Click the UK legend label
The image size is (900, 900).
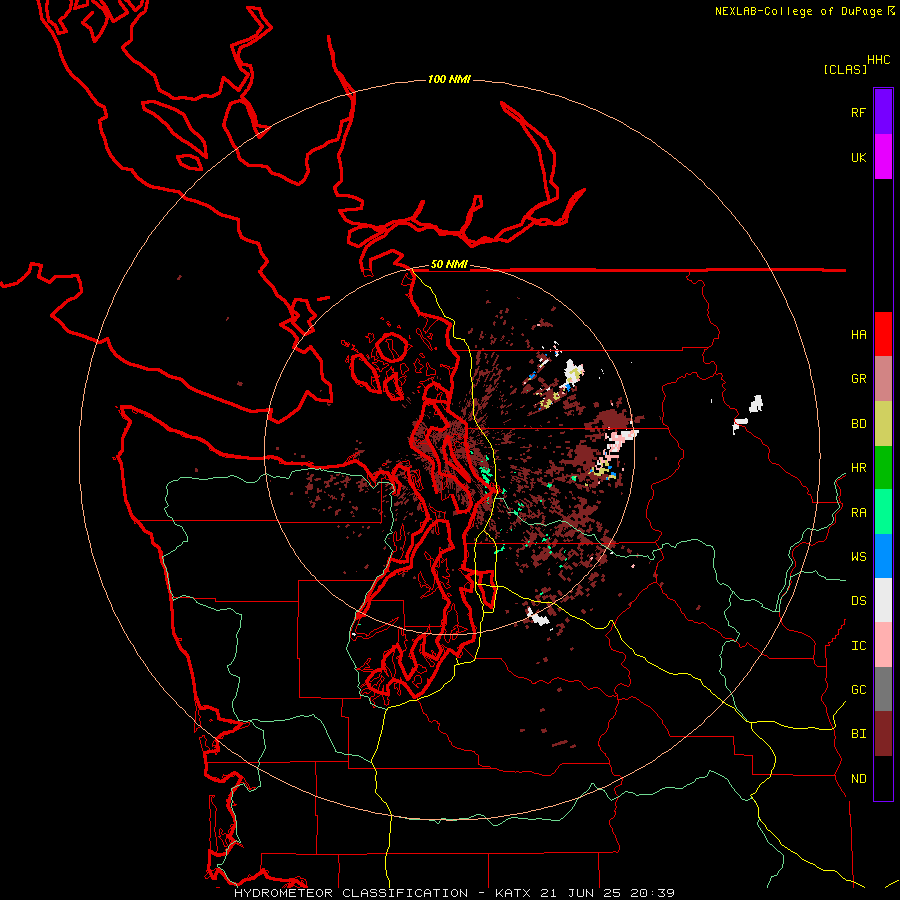click(x=858, y=157)
